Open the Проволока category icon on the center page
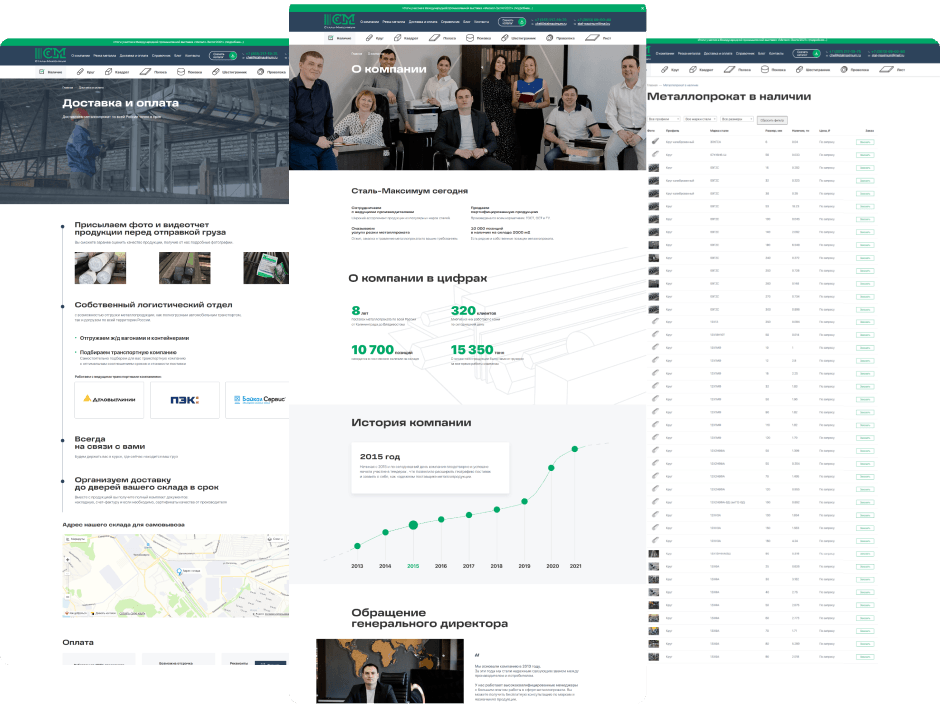 (x=549, y=38)
